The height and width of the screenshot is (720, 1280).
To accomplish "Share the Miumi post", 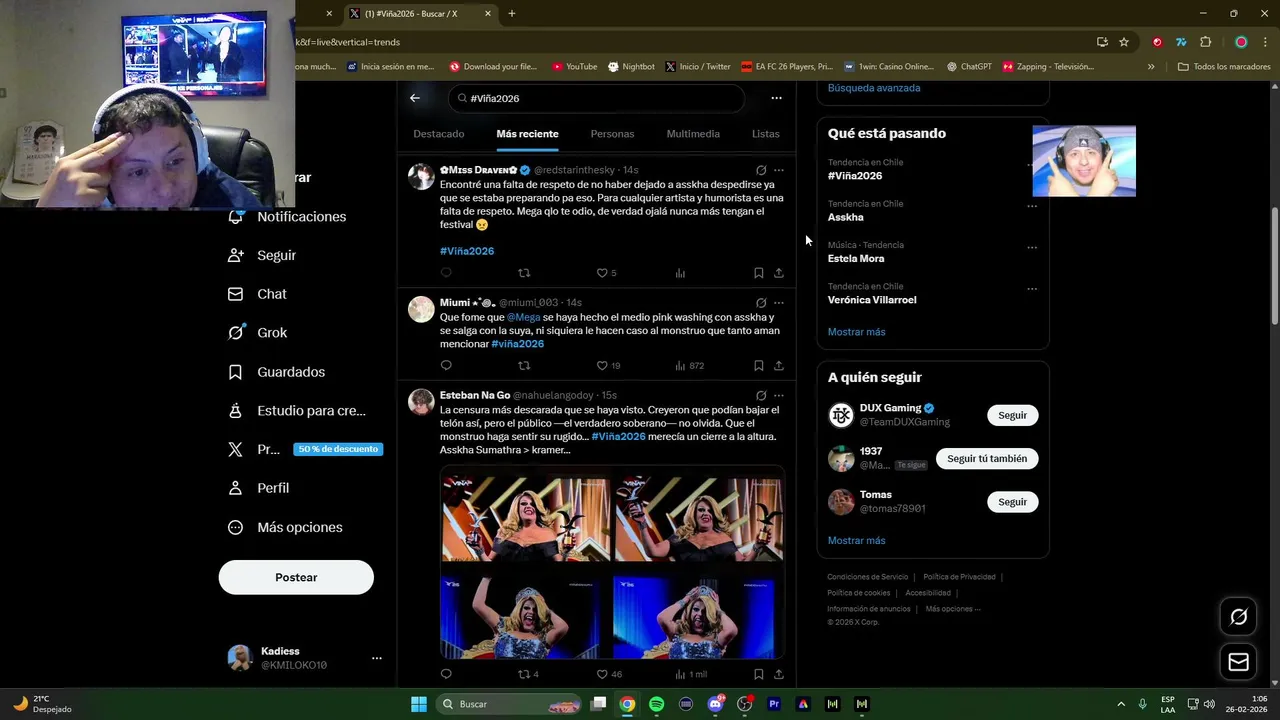I will 779,365.
